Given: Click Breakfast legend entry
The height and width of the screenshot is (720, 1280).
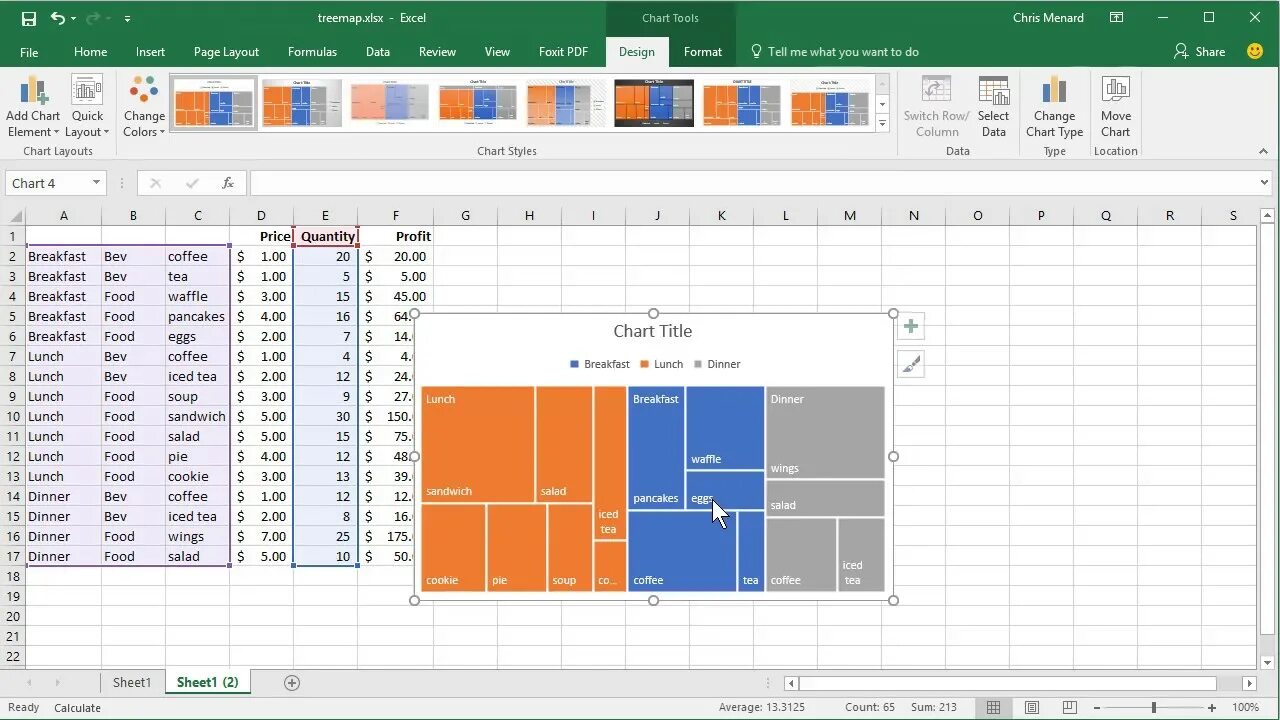Looking at the screenshot, I should pos(600,364).
